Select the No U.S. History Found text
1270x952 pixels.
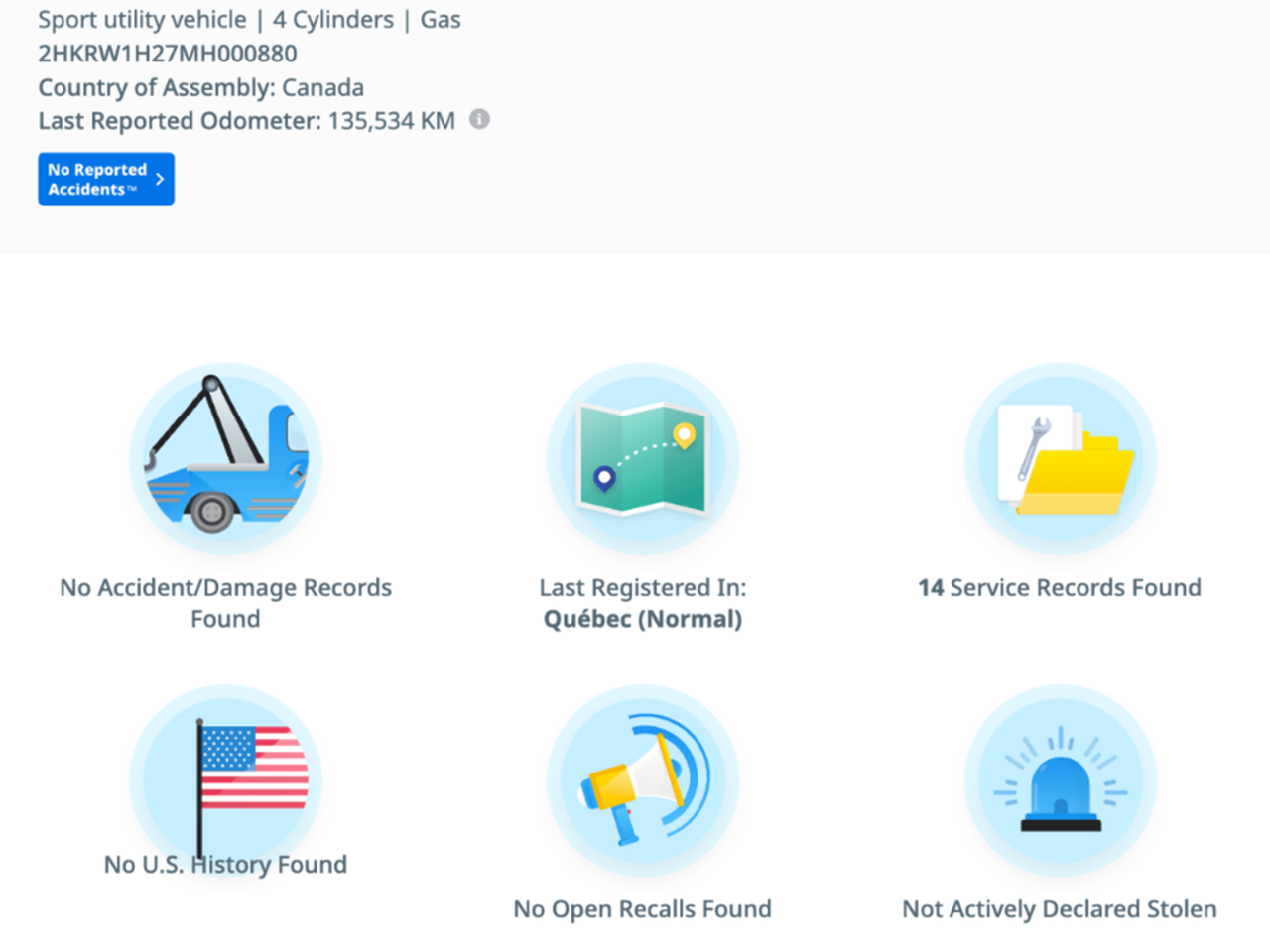coord(226,865)
